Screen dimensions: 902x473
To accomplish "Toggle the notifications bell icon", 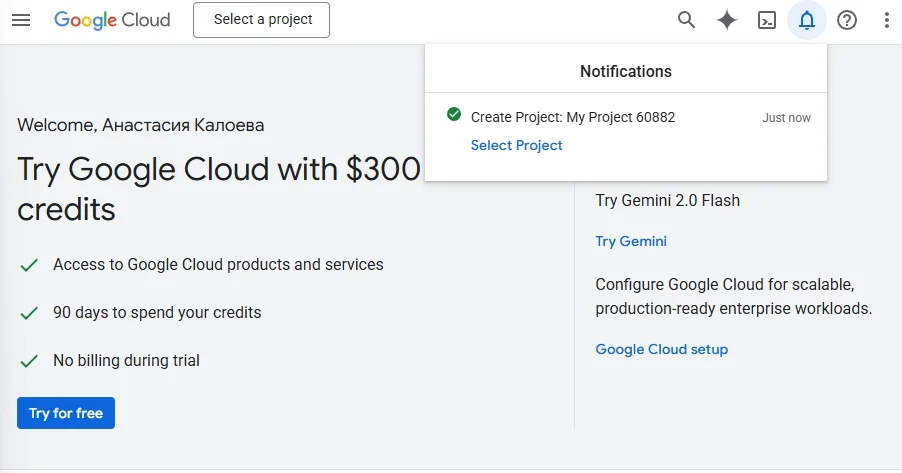I will (807, 20).
